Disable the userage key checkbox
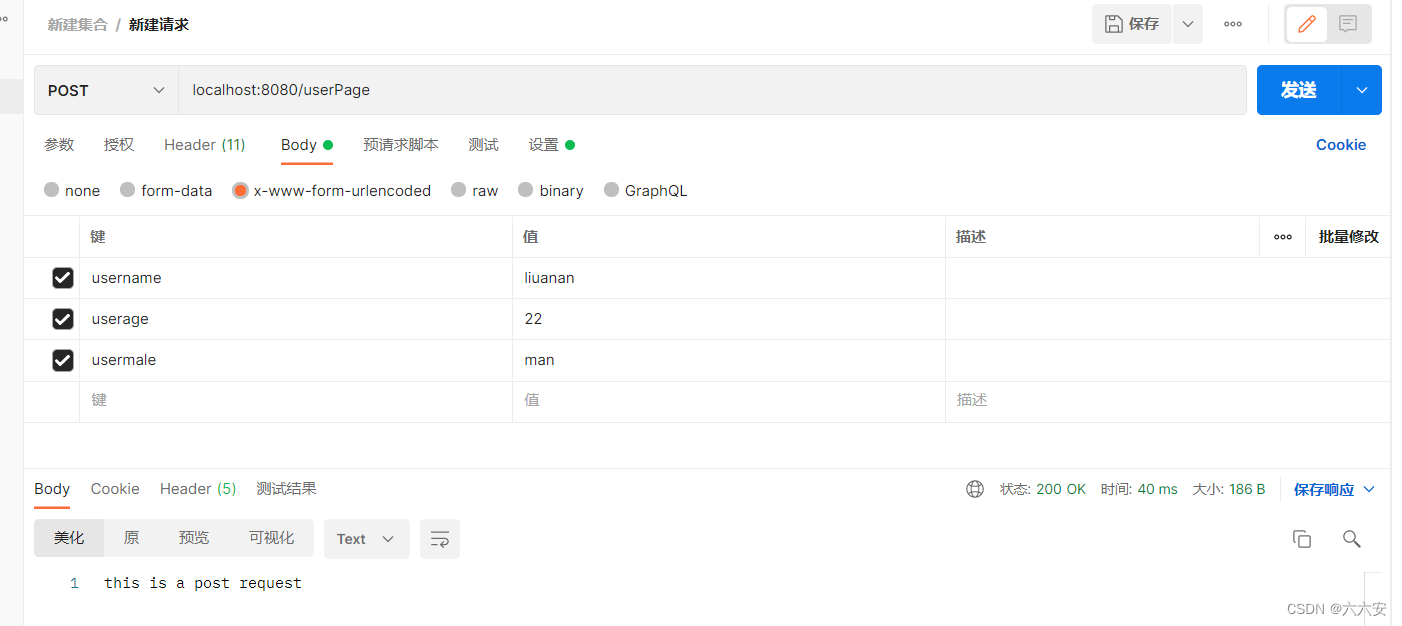 pos(63,318)
